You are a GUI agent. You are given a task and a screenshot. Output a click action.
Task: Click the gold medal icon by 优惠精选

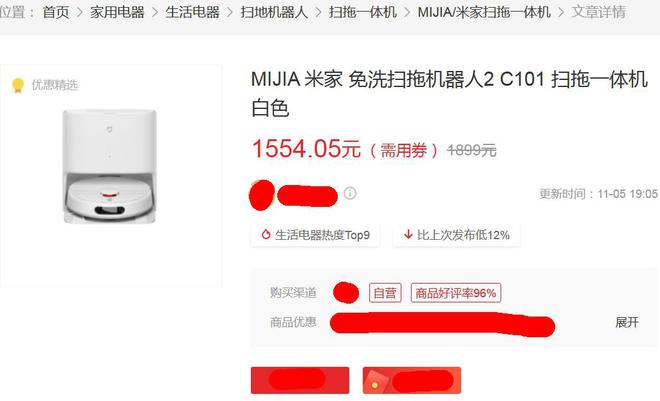(18, 85)
